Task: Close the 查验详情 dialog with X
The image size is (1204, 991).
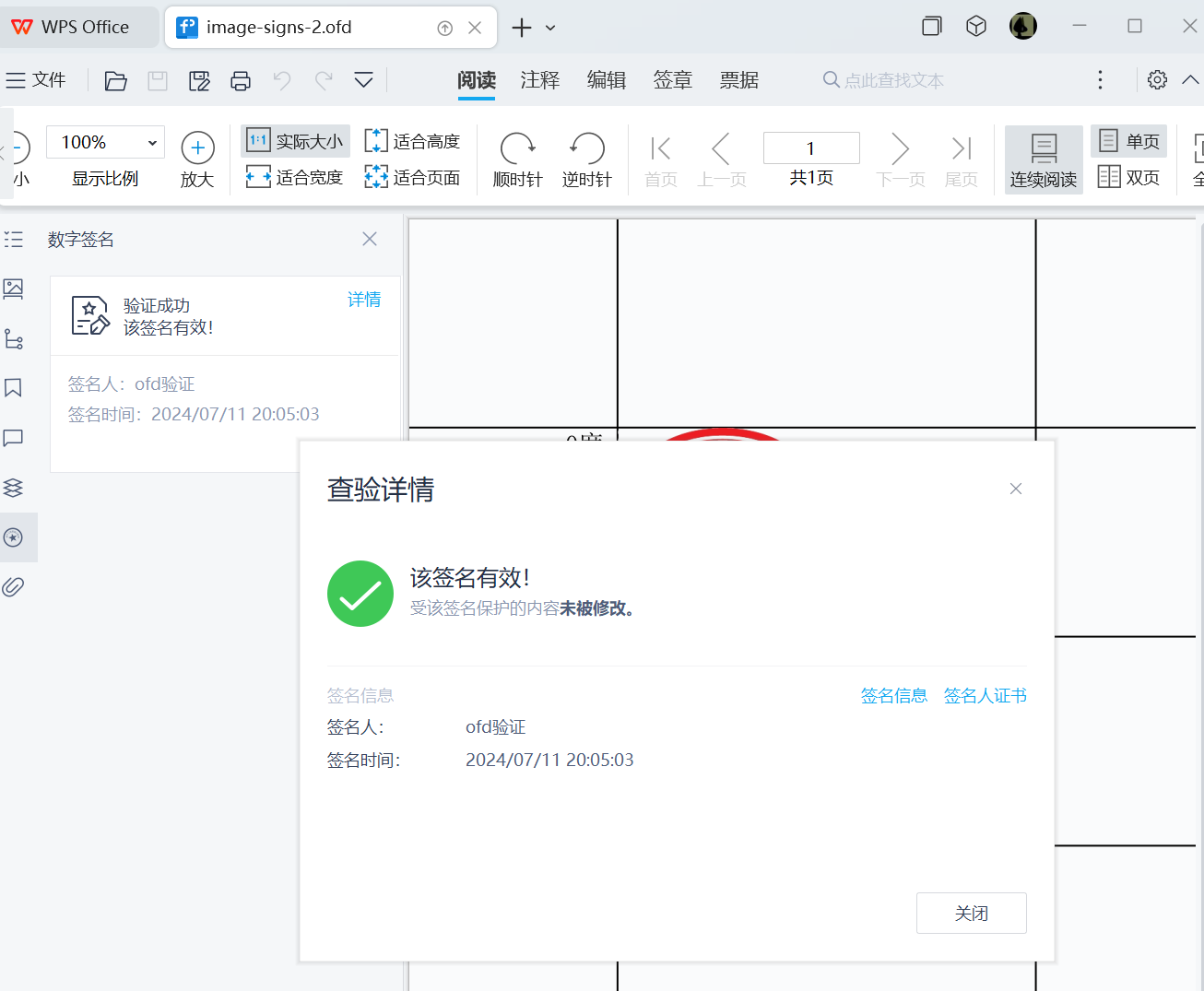Action: [x=1016, y=489]
